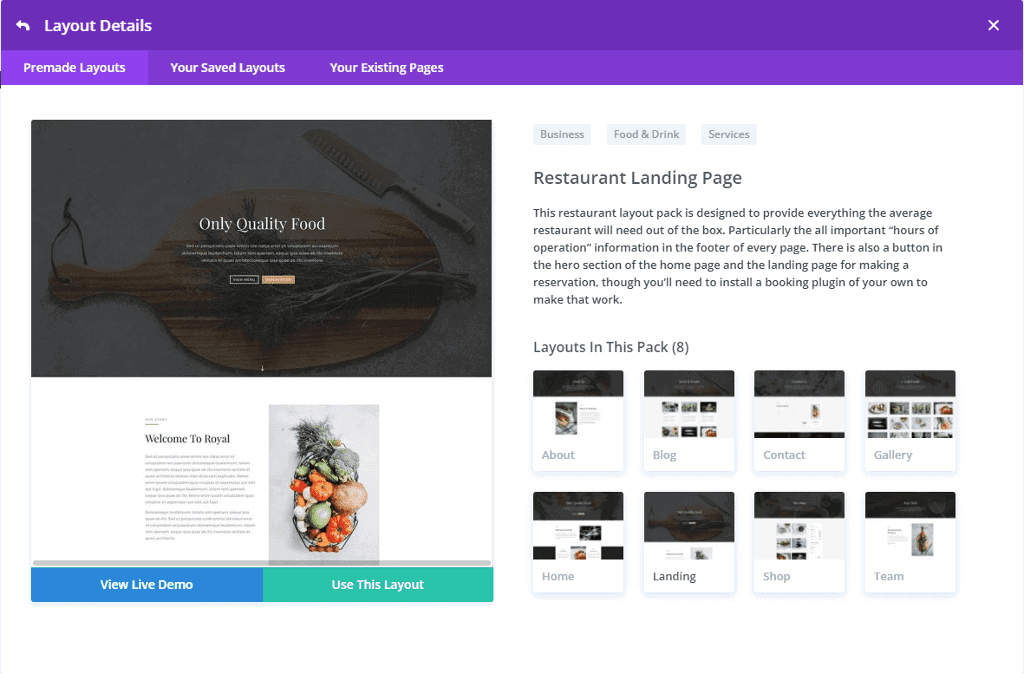
Task: Click the large Restaurant Landing Page preview image
Action: (x=261, y=340)
